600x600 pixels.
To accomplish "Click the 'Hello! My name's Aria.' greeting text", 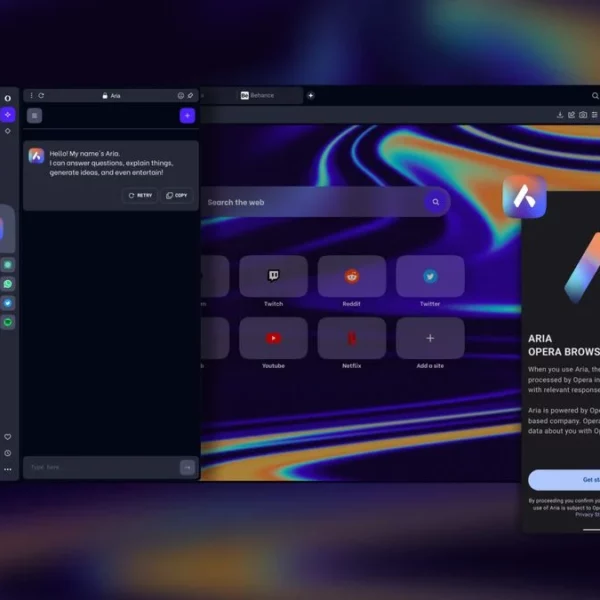I will (85, 153).
